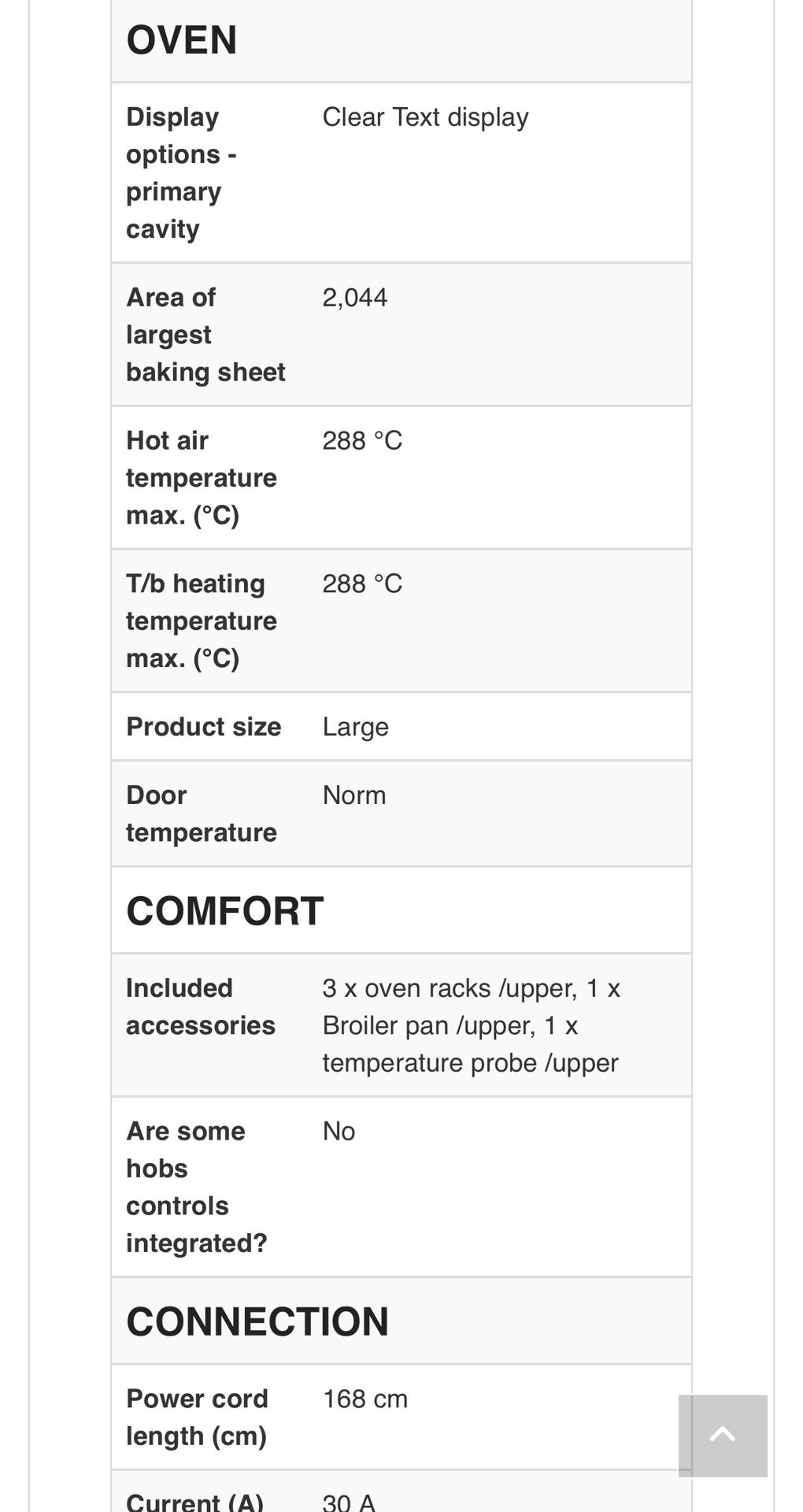The image size is (803, 1512).
Task: Select the 2,044 baking sheet value
Action: pos(353,298)
